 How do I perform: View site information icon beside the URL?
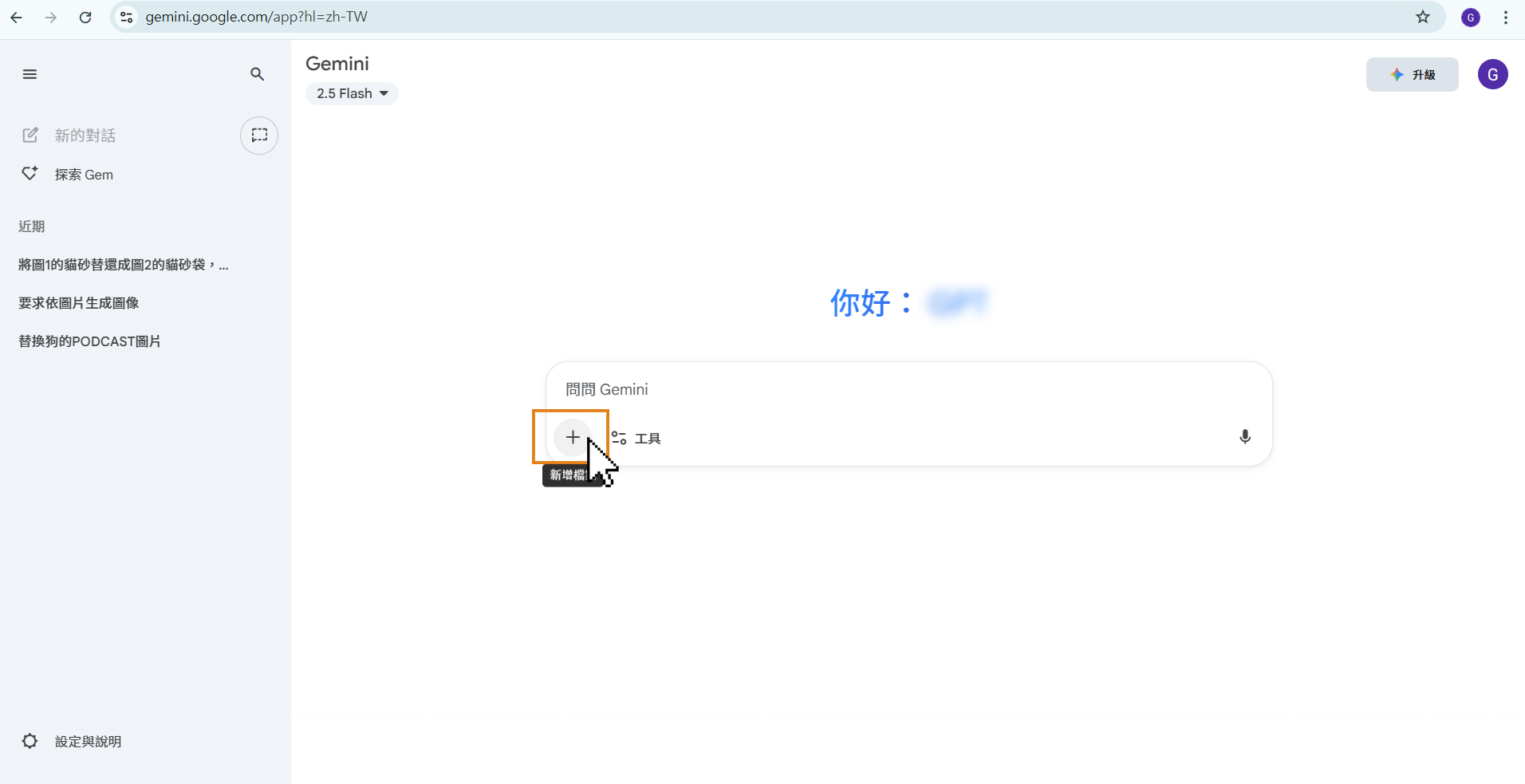coord(126,17)
